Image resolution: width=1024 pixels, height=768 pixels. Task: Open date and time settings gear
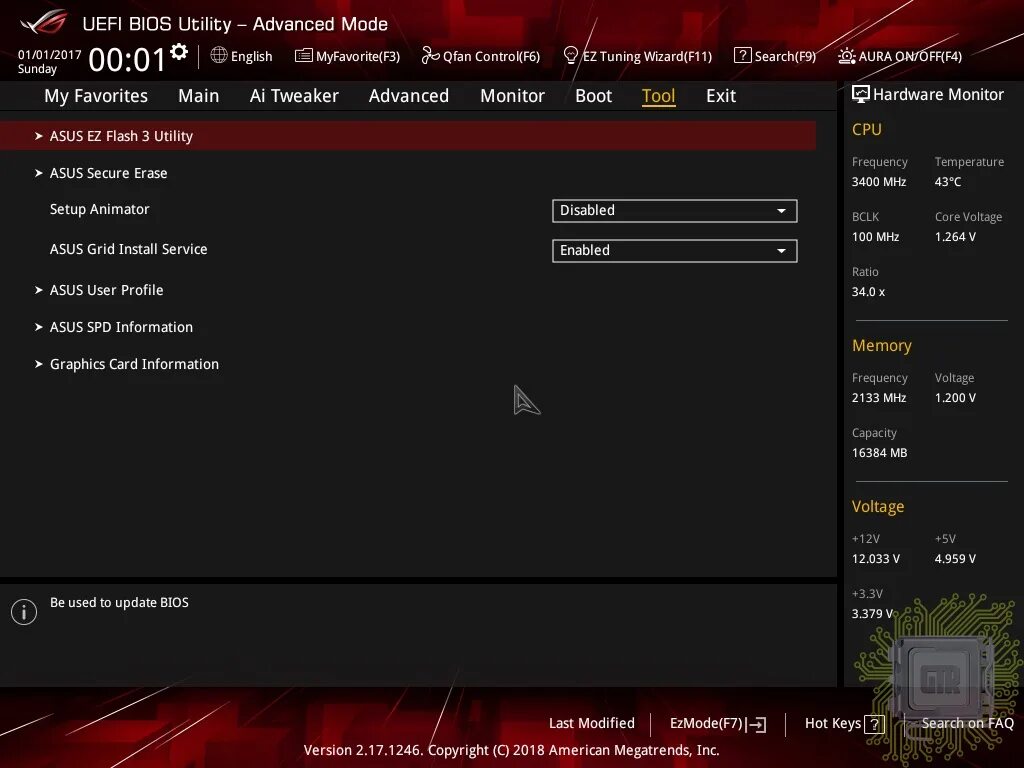tap(179, 52)
